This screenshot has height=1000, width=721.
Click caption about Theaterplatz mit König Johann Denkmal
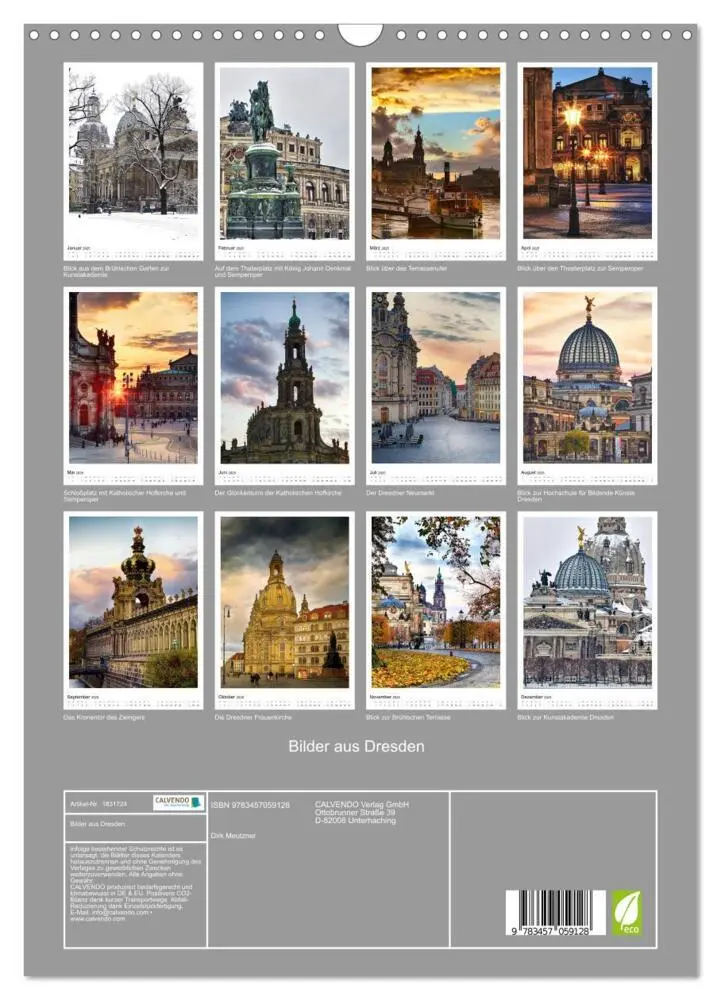282,272
